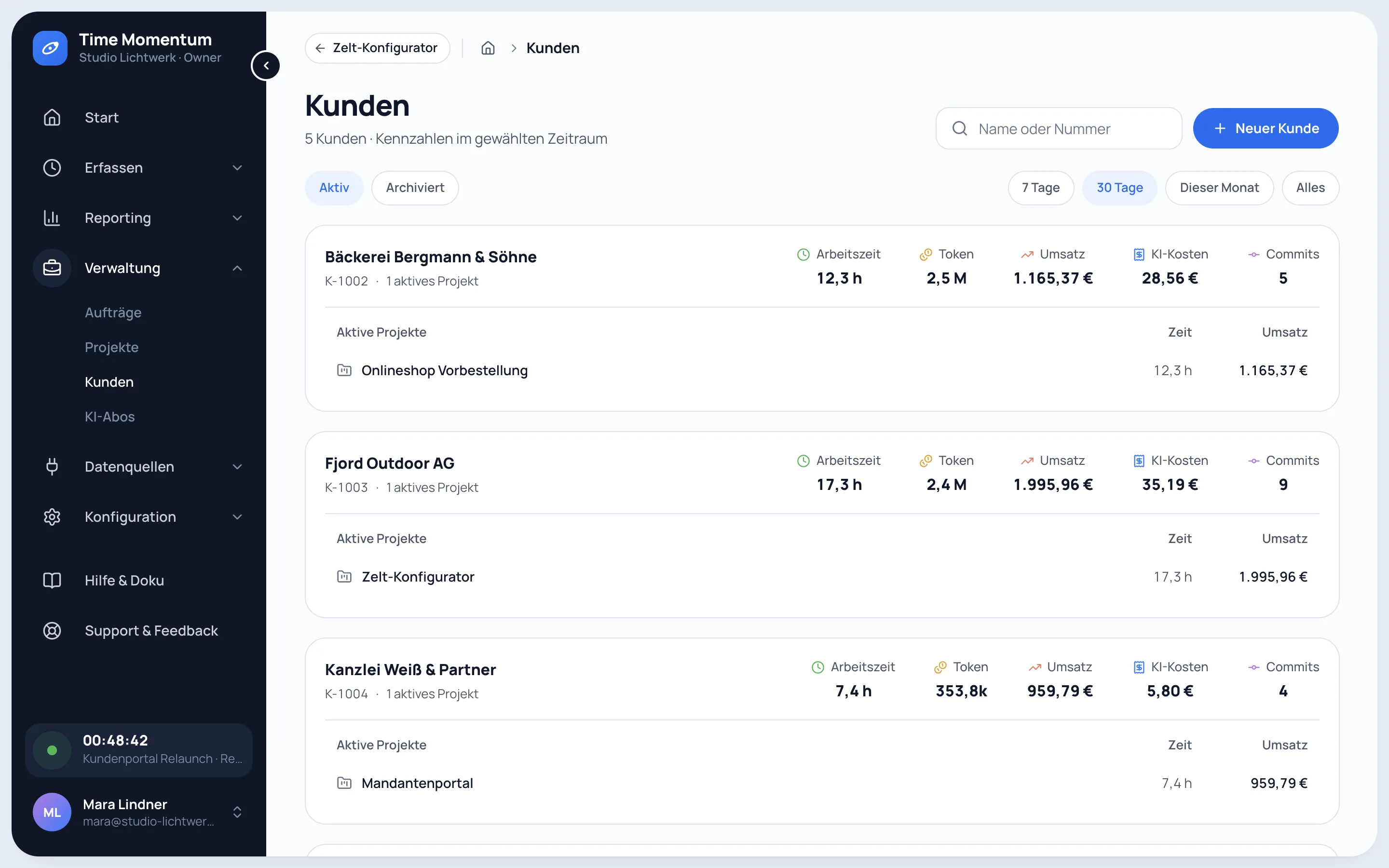Click the Zelt-Konfigurator project folder icon
1389x868 pixels.
344,576
